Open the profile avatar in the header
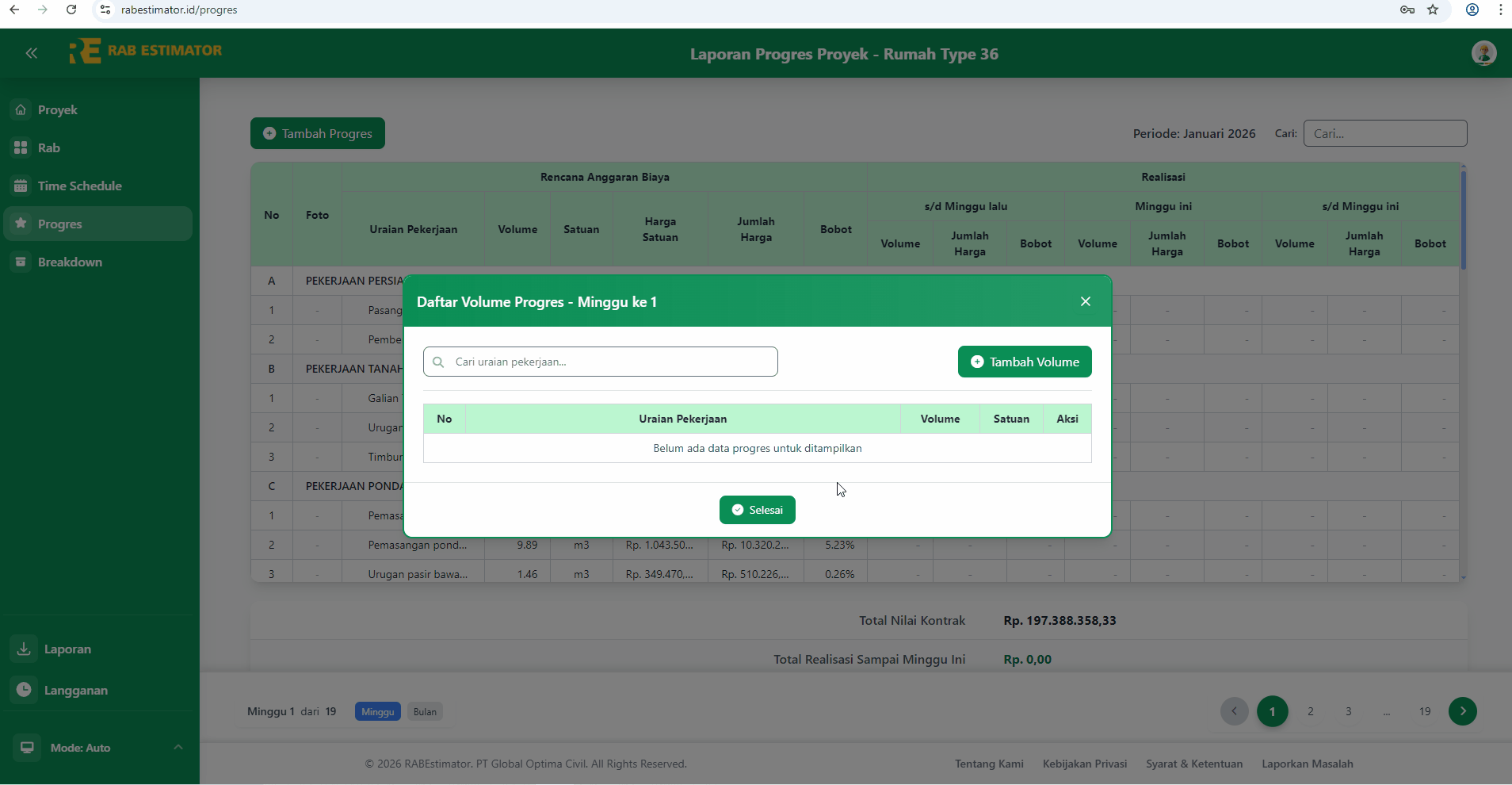Image resolution: width=1512 pixels, height=785 pixels. coord(1483,53)
